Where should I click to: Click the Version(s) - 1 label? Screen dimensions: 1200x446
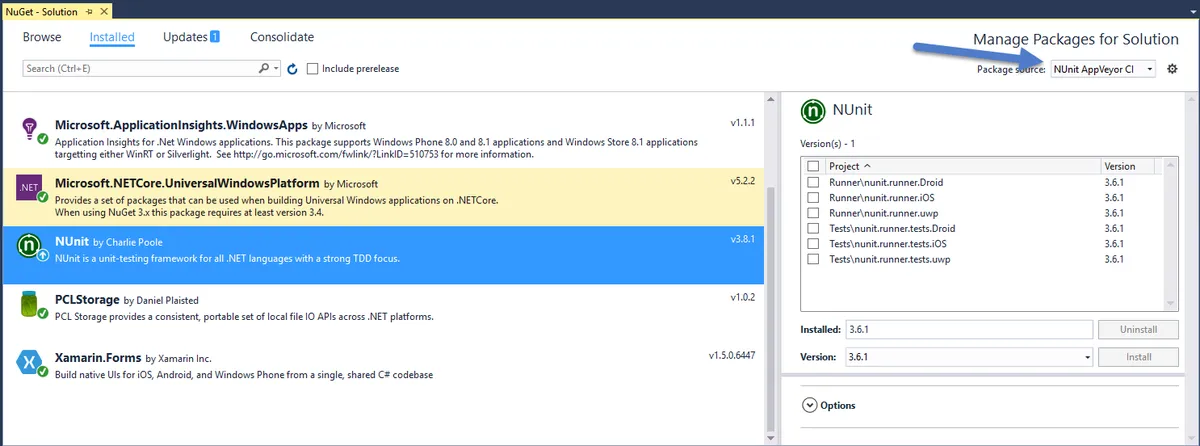[827, 144]
